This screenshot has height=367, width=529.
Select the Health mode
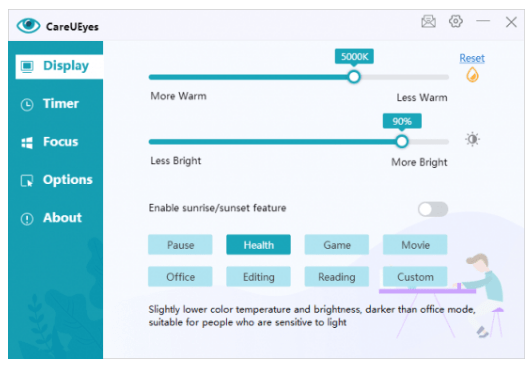tap(258, 245)
